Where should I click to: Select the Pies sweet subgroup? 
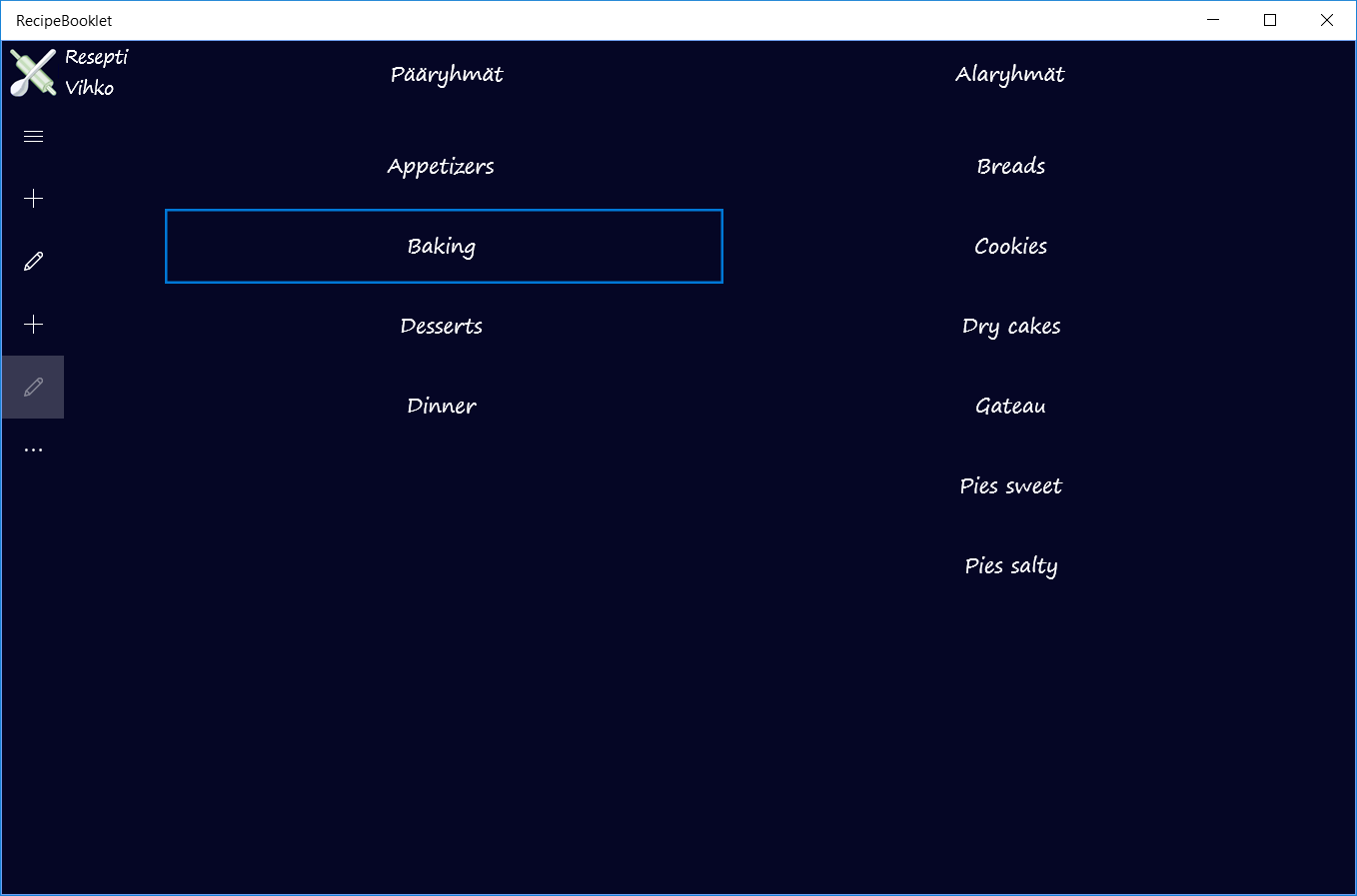coord(1010,485)
